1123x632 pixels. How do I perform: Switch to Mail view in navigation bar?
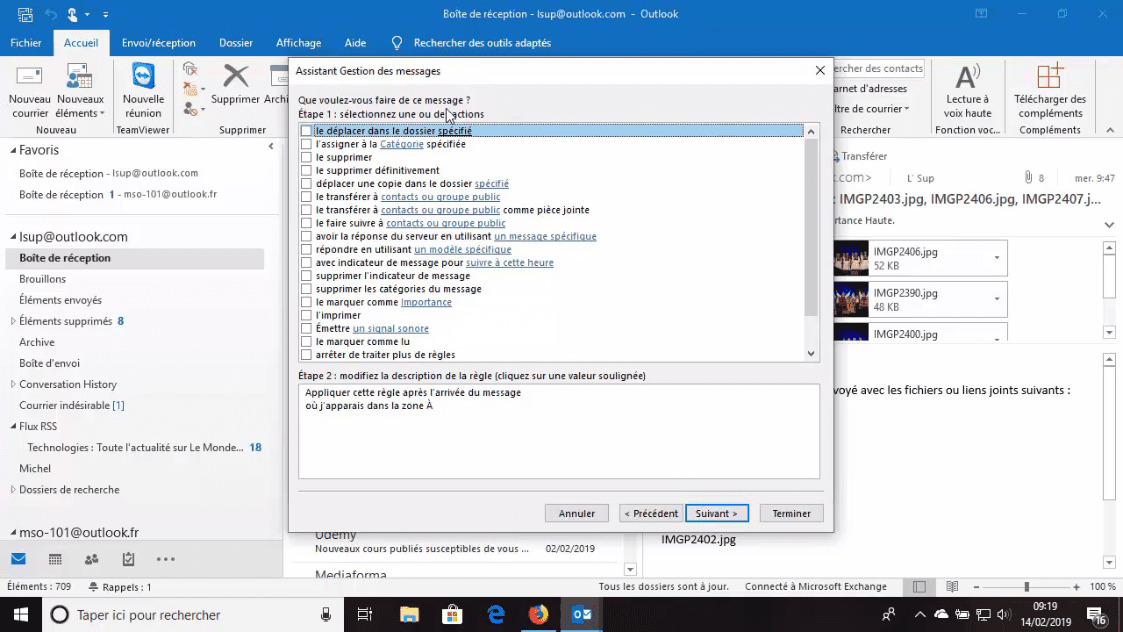[x=19, y=559]
